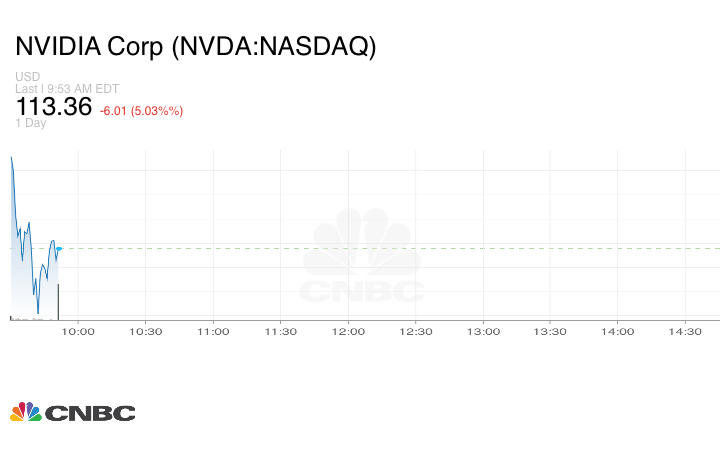Click the red -6.01 (5.03%) change text
Screen dimensions: 720x450
tap(141, 110)
